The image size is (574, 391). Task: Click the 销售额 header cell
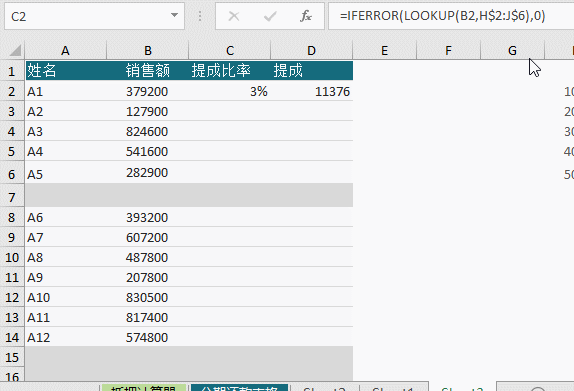(148, 71)
